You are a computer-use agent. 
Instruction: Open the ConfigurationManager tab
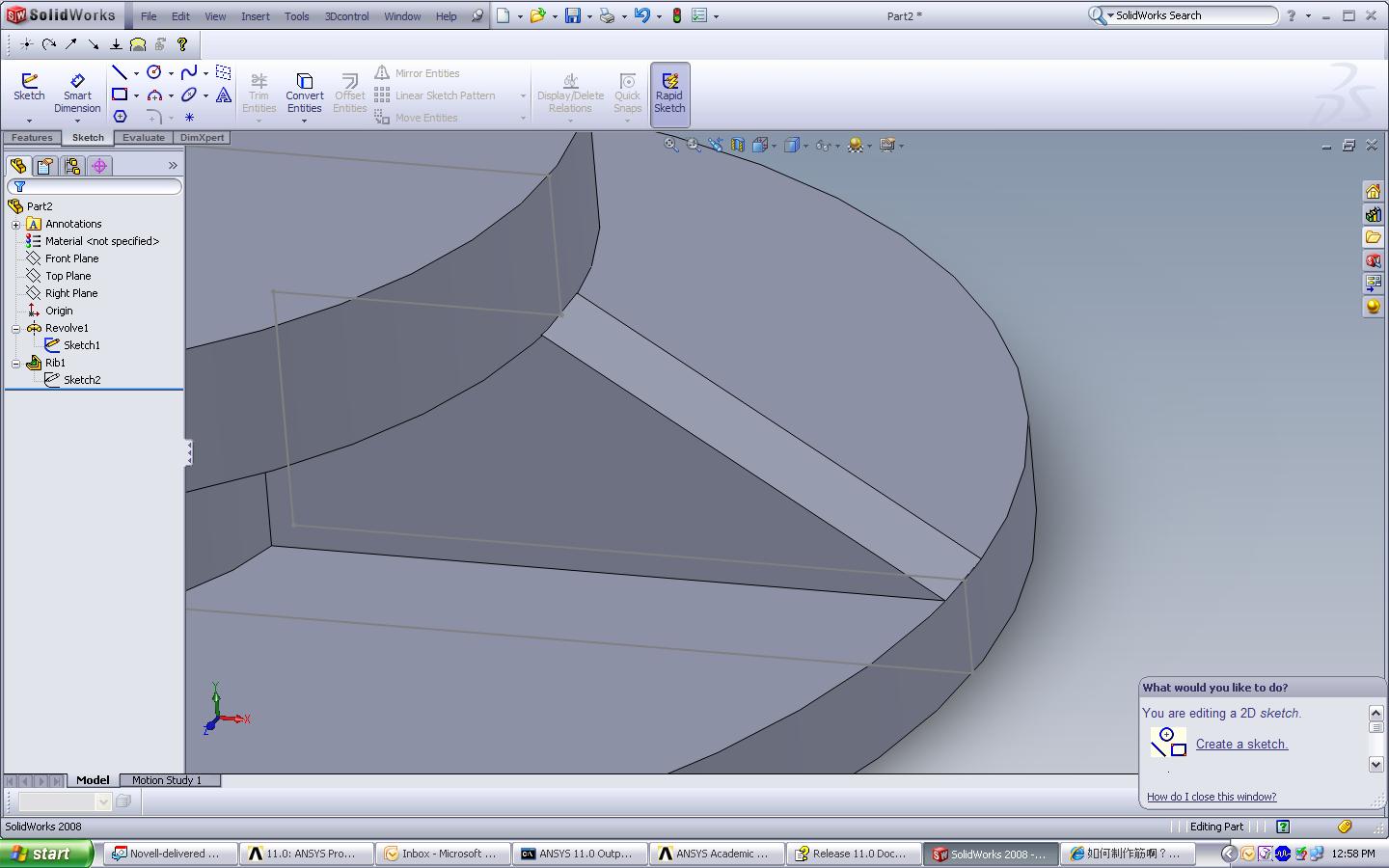point(71,166)
